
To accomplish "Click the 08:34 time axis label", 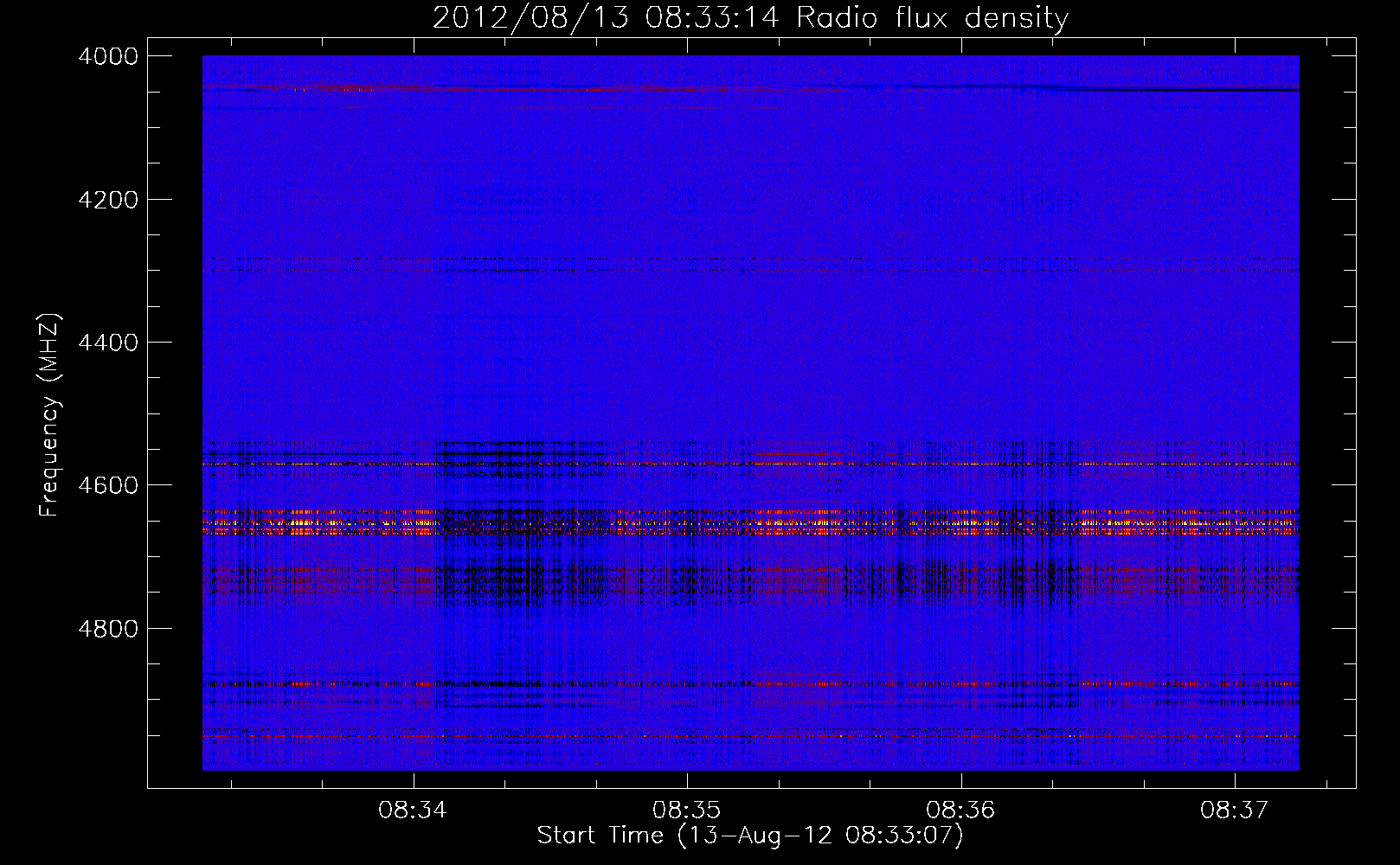I will click(413, 810).
